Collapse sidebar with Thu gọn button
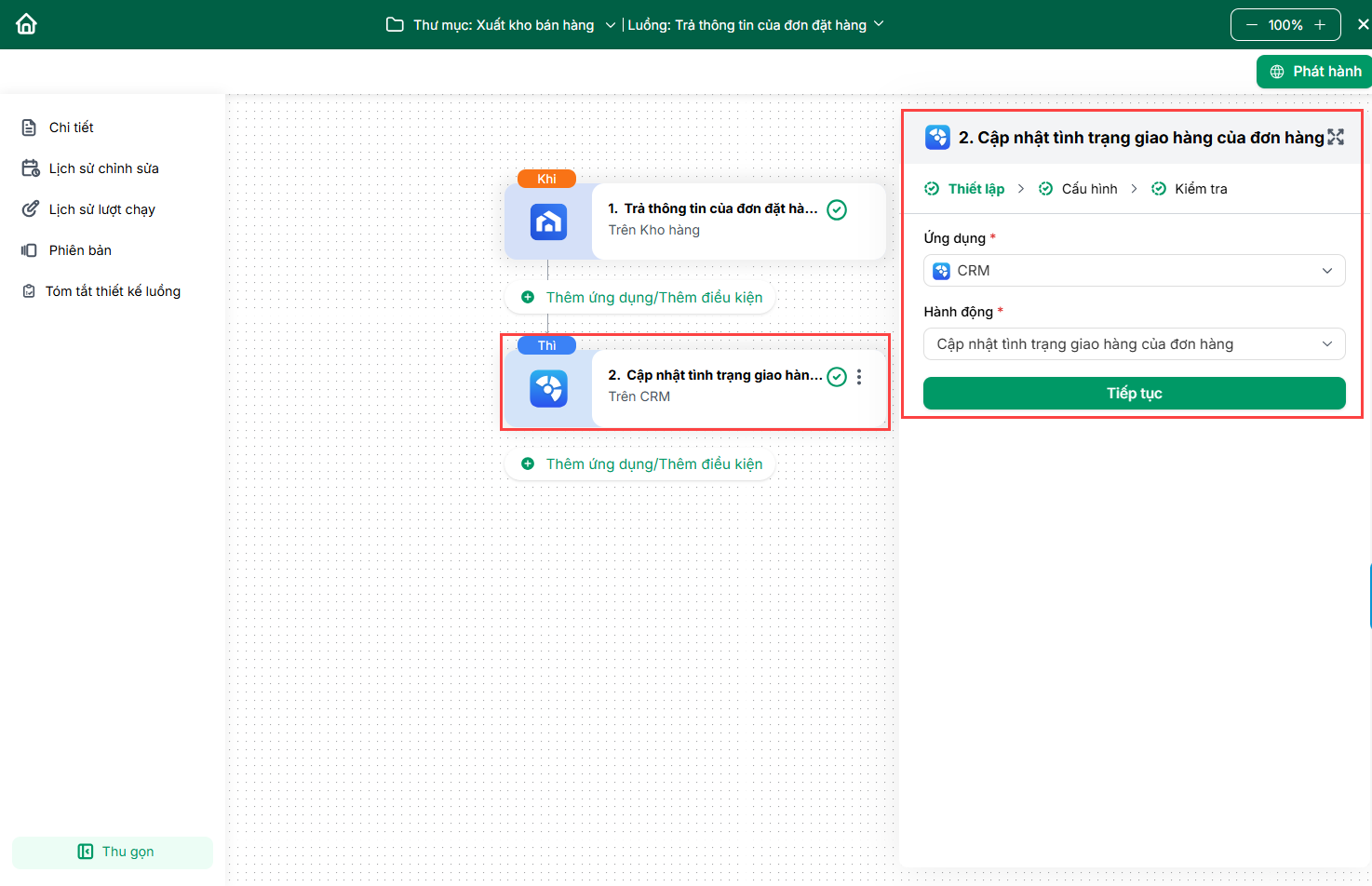Image resolution: width=1372 pixels, height=886 pixels. [113, 852]
